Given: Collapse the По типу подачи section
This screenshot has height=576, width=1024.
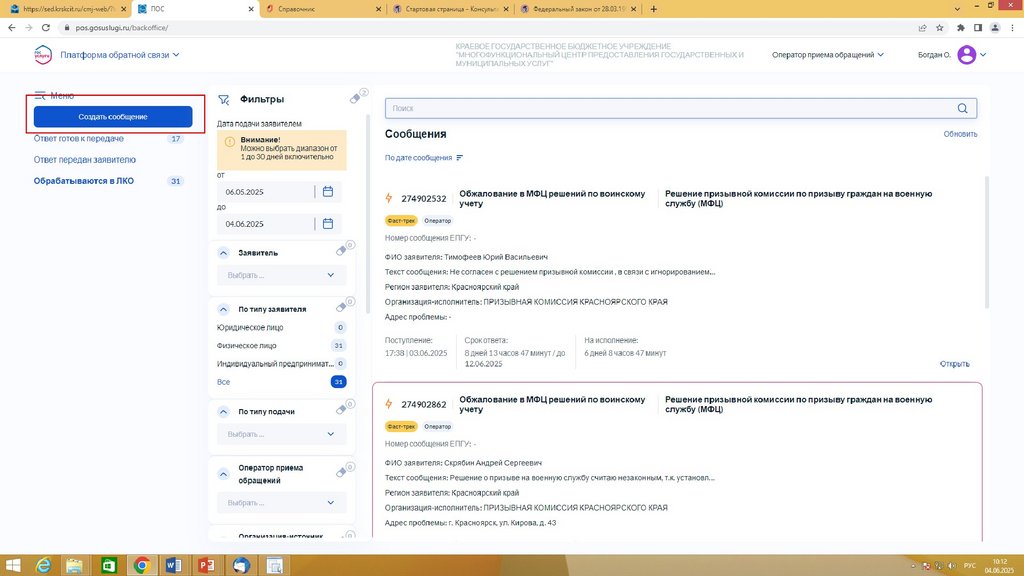Looking at the screenshot, I should click(223, 411).
